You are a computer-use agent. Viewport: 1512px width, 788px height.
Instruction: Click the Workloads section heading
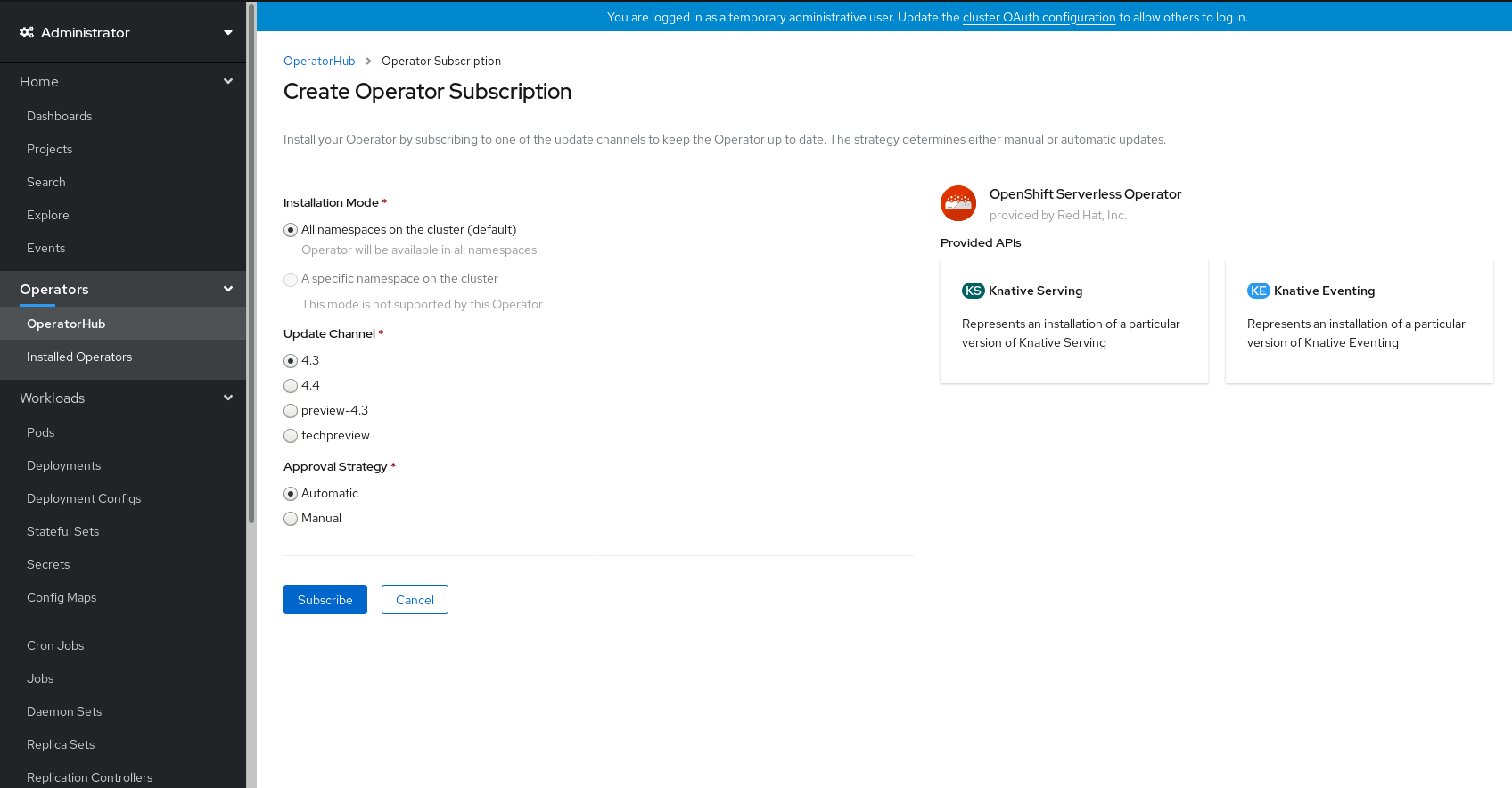click(53, 398)
